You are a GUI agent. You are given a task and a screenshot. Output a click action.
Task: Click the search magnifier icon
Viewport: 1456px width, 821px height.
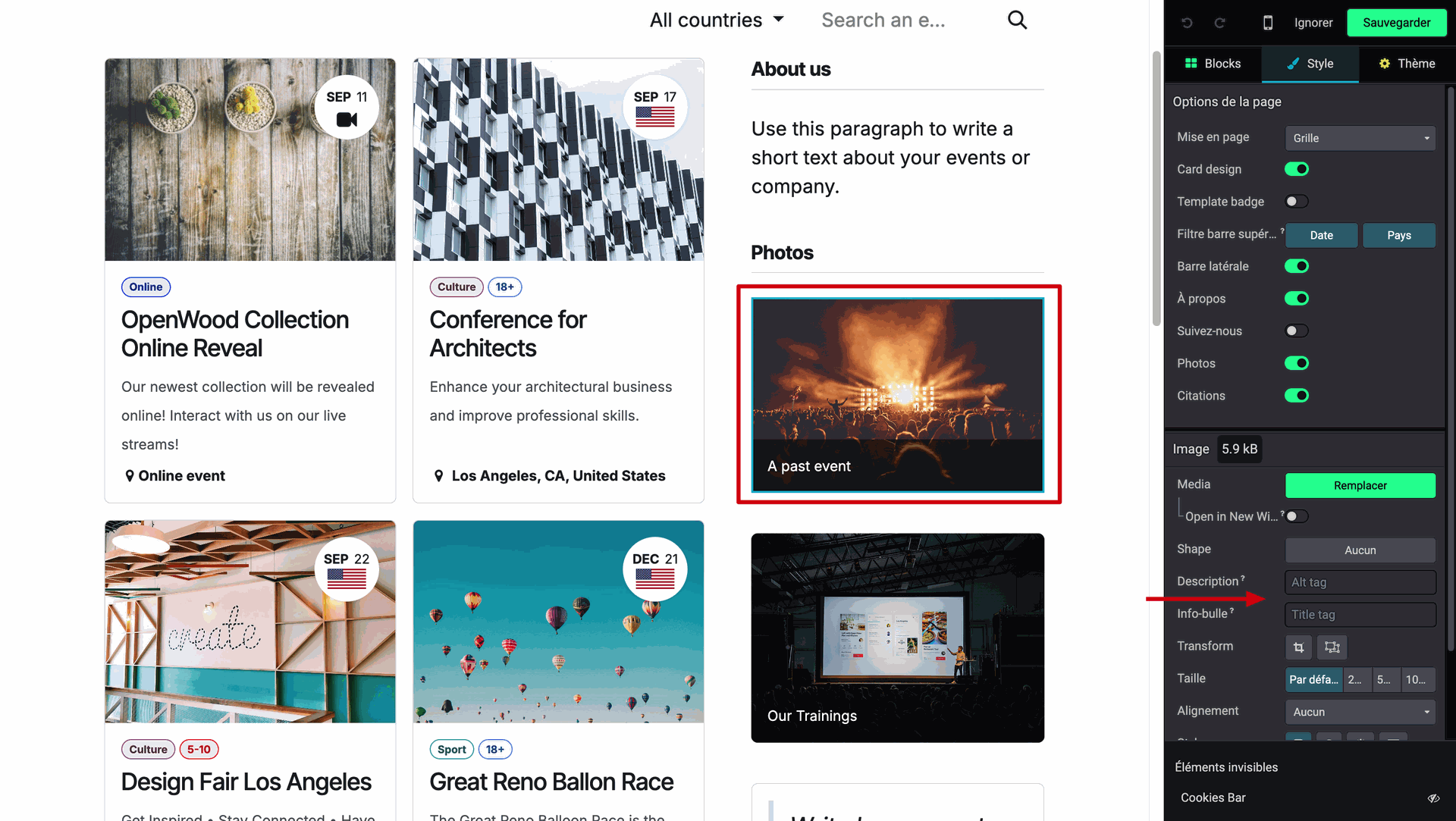coord(1017,20)
